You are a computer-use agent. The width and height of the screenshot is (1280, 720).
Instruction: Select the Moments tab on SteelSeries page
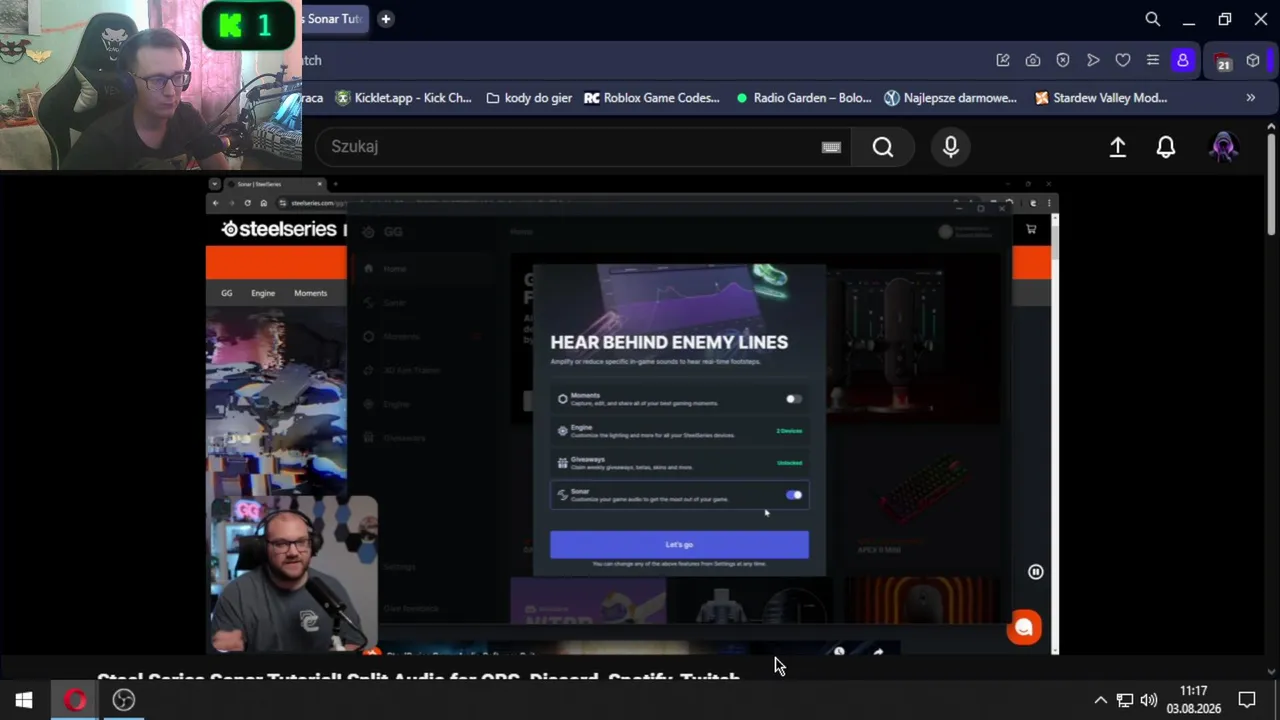pyautogui.click(x=310, y=293)
